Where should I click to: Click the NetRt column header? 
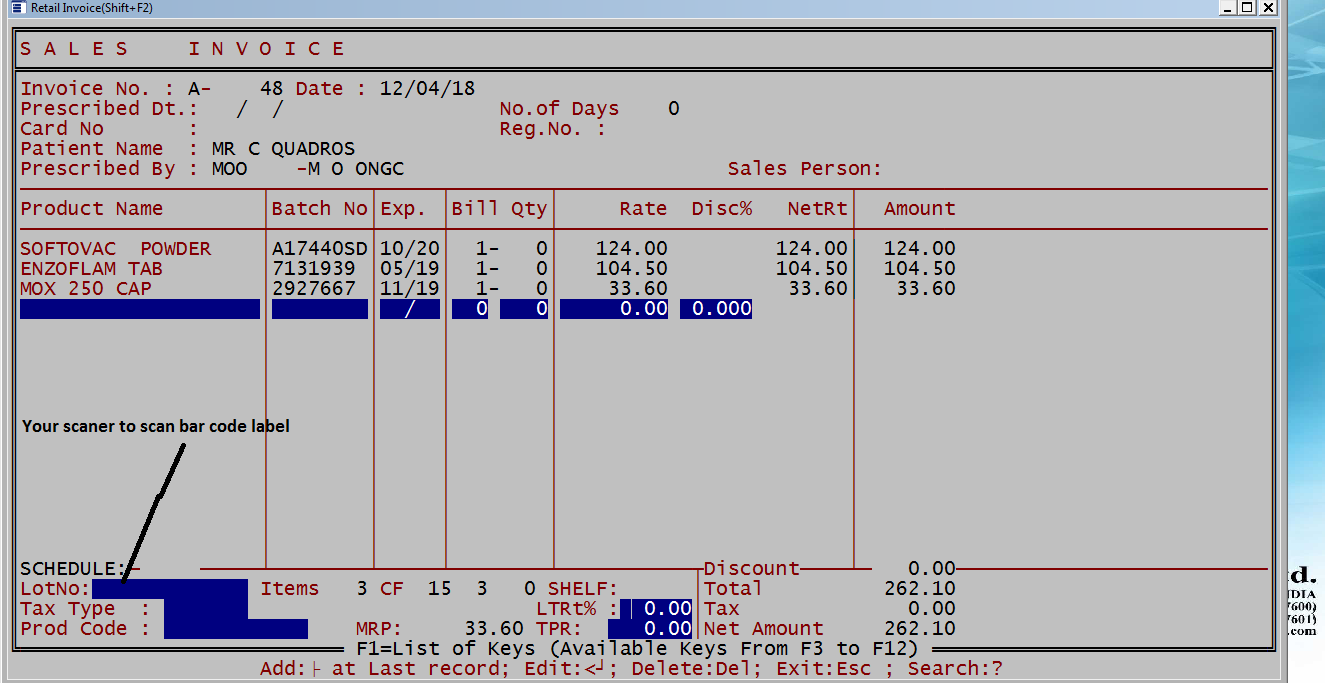pyautogui.click(x=818, y=209)
